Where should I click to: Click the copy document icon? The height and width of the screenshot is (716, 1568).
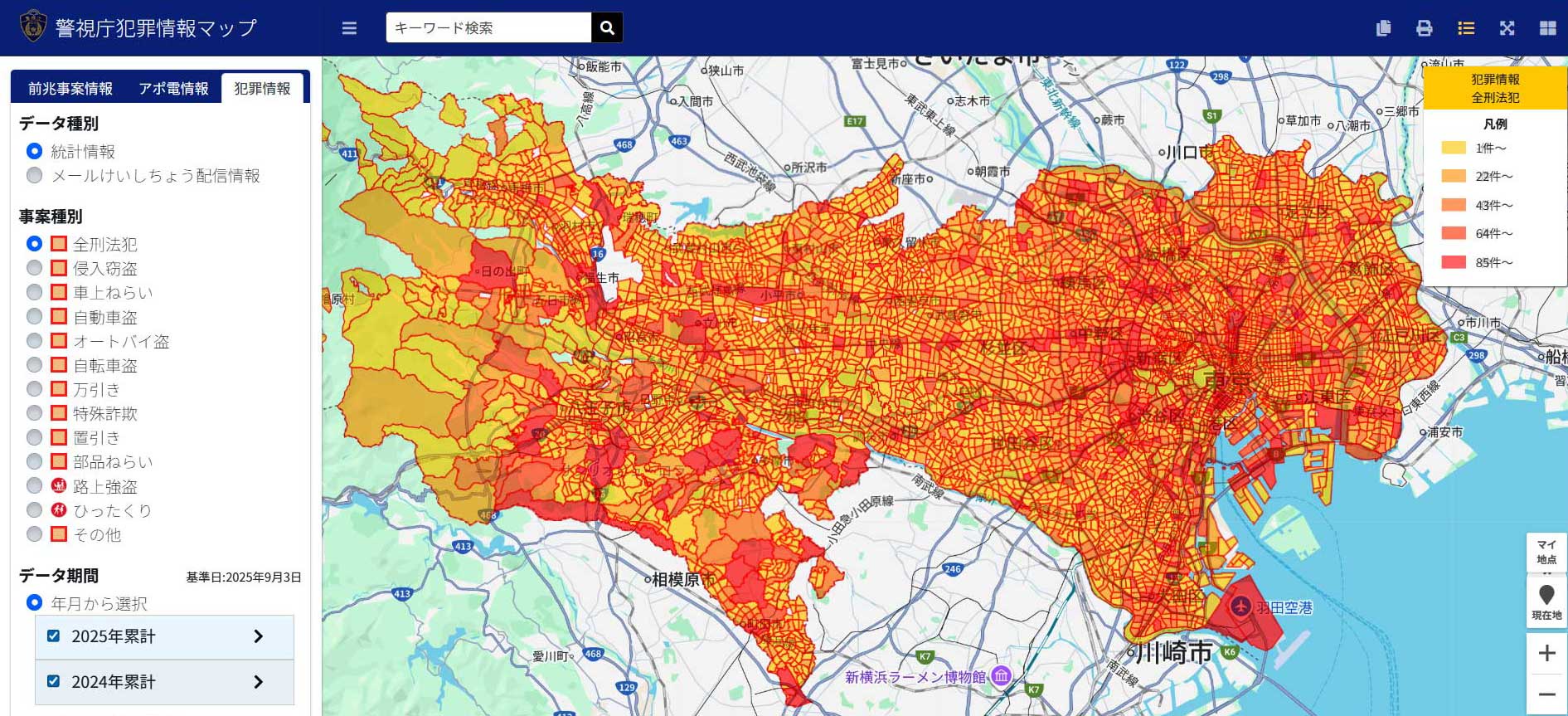click(1383, 28)
